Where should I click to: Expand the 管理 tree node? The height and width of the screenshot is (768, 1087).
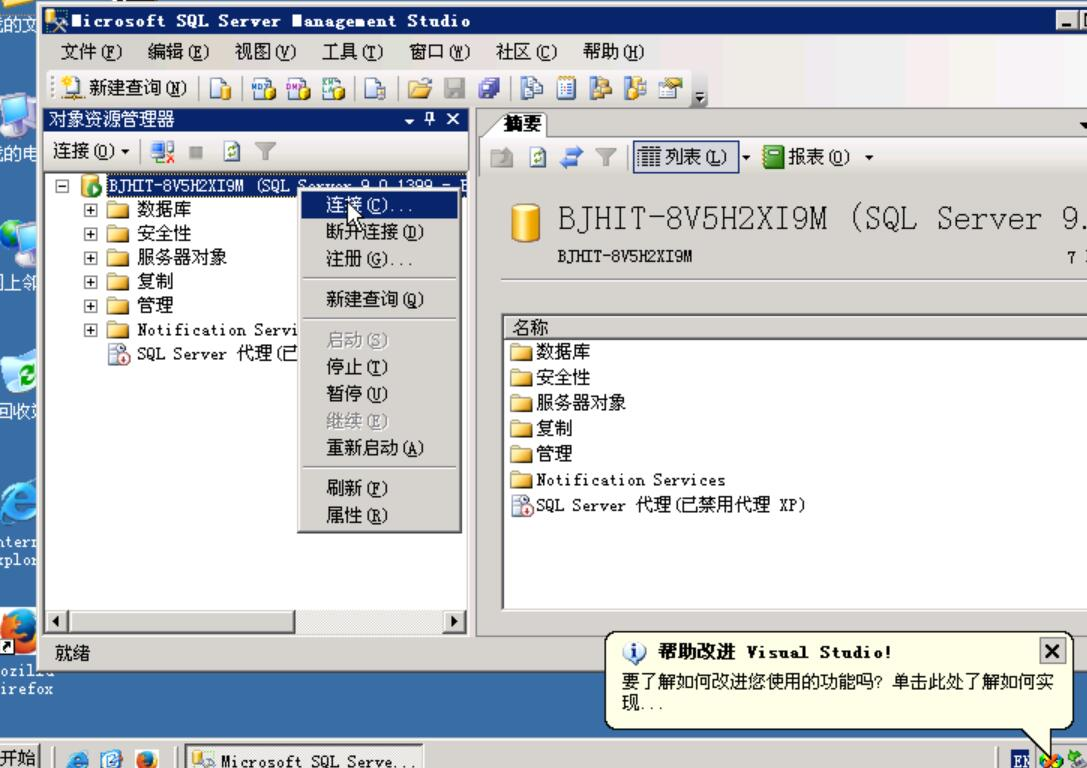click(90, 306)
